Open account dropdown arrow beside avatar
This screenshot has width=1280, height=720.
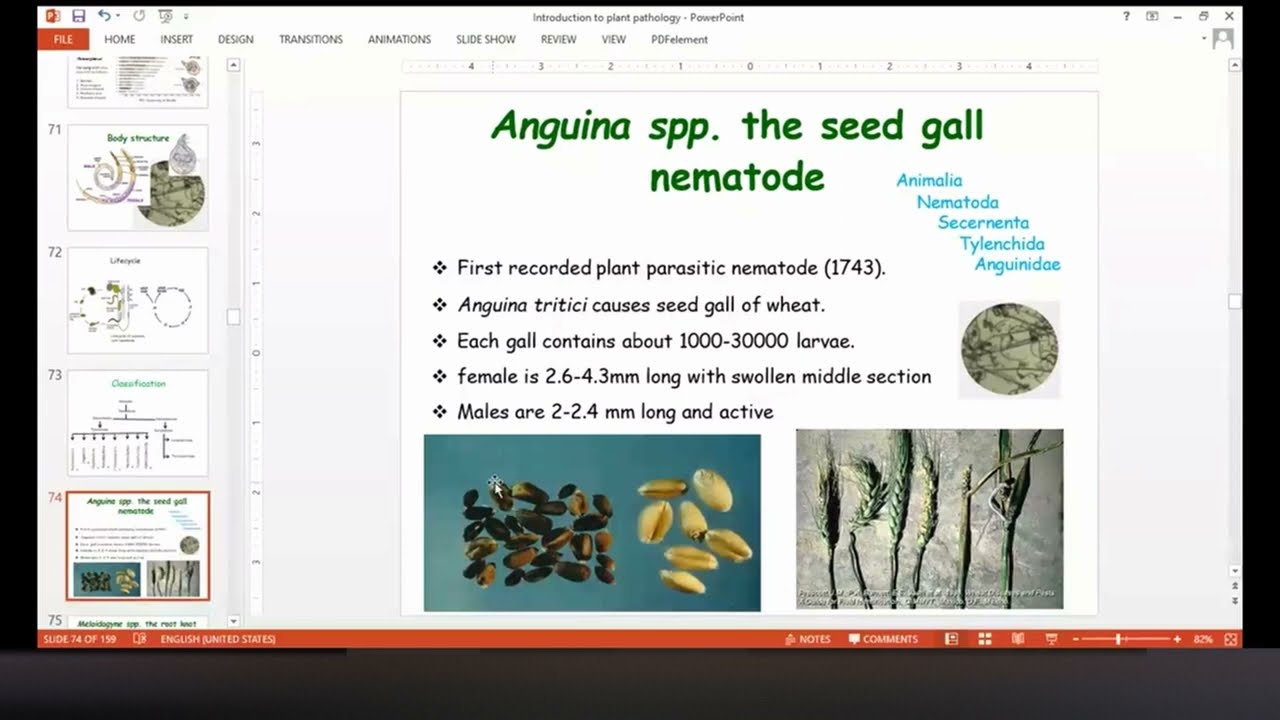(1204, 39)
